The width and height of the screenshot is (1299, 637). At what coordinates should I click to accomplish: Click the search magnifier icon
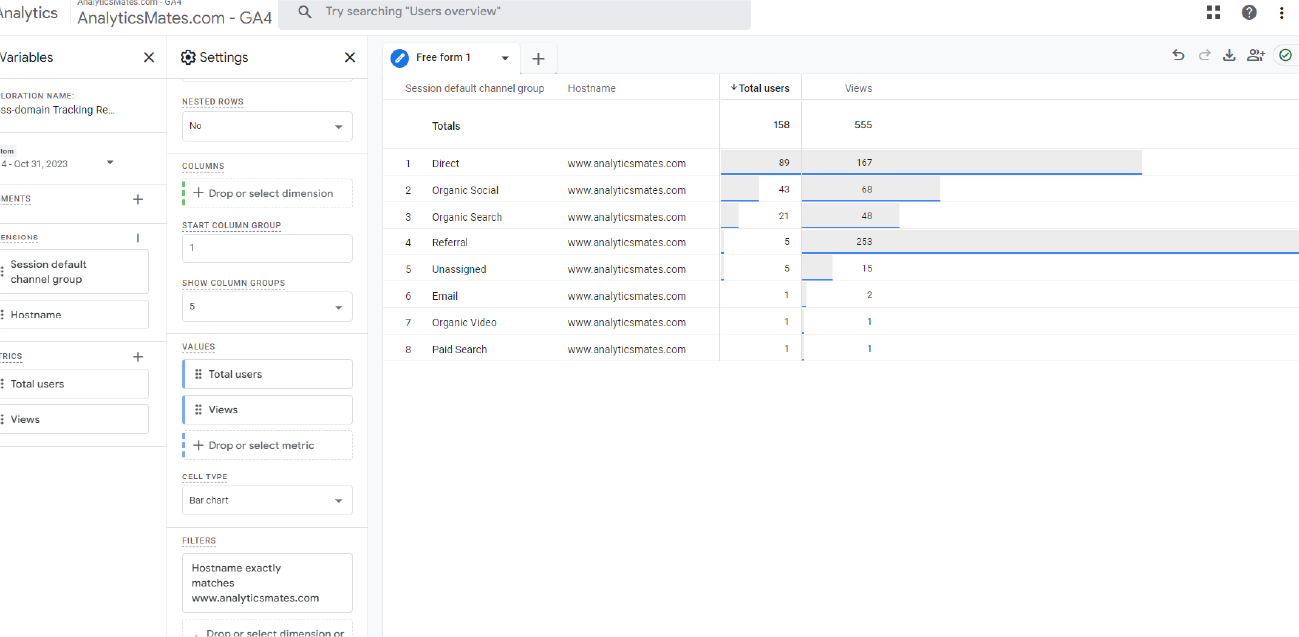[x=303, y=12]
